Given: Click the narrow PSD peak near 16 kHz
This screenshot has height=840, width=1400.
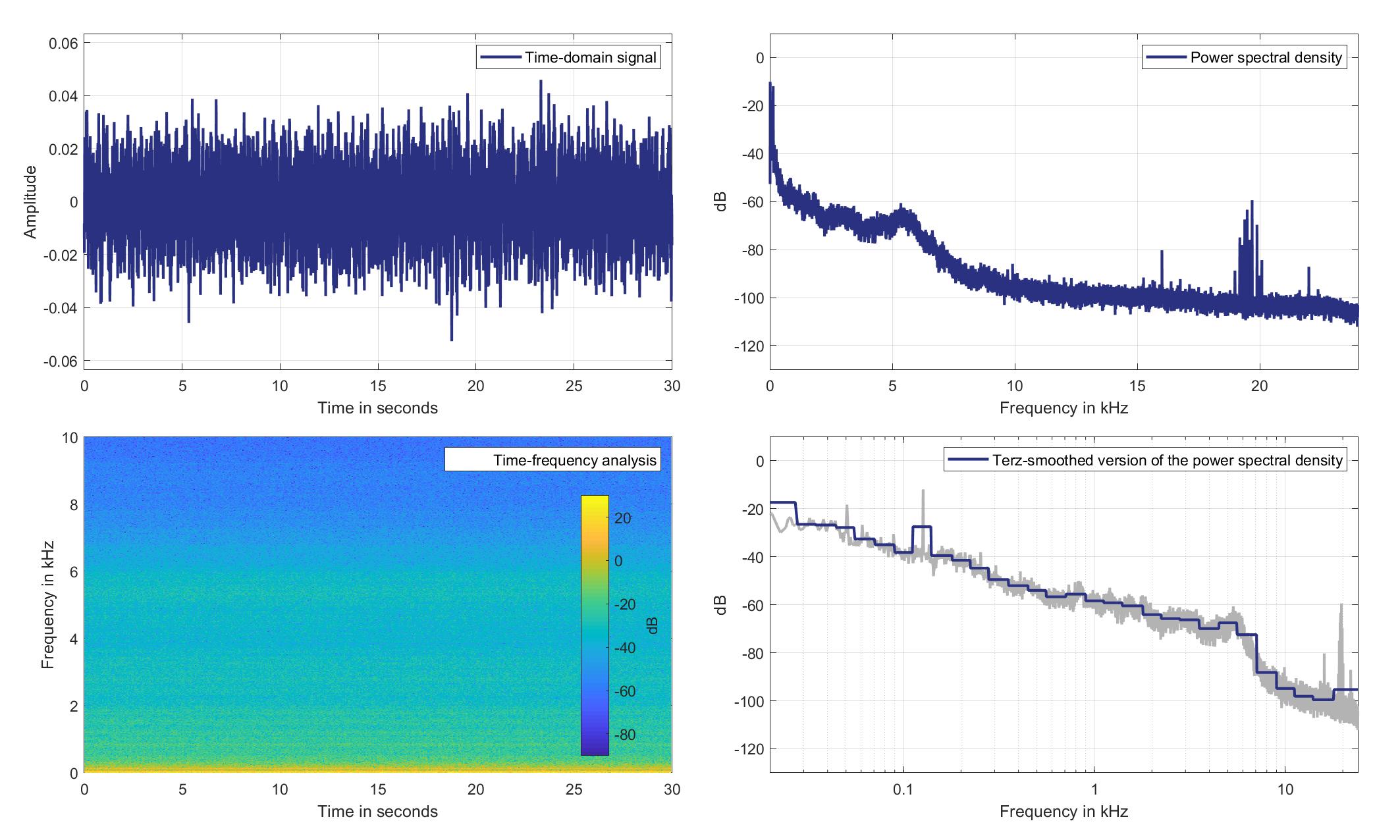Looking at the screenshot, I should 1162,263.
